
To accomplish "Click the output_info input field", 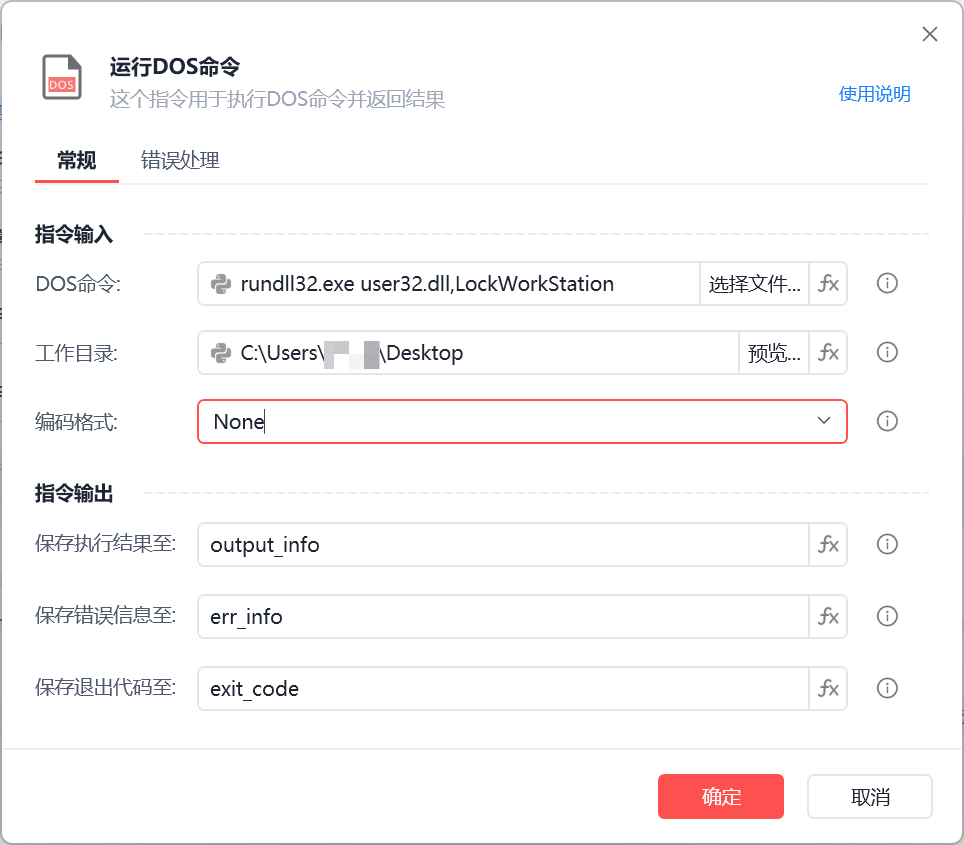I will pos(502,545).
